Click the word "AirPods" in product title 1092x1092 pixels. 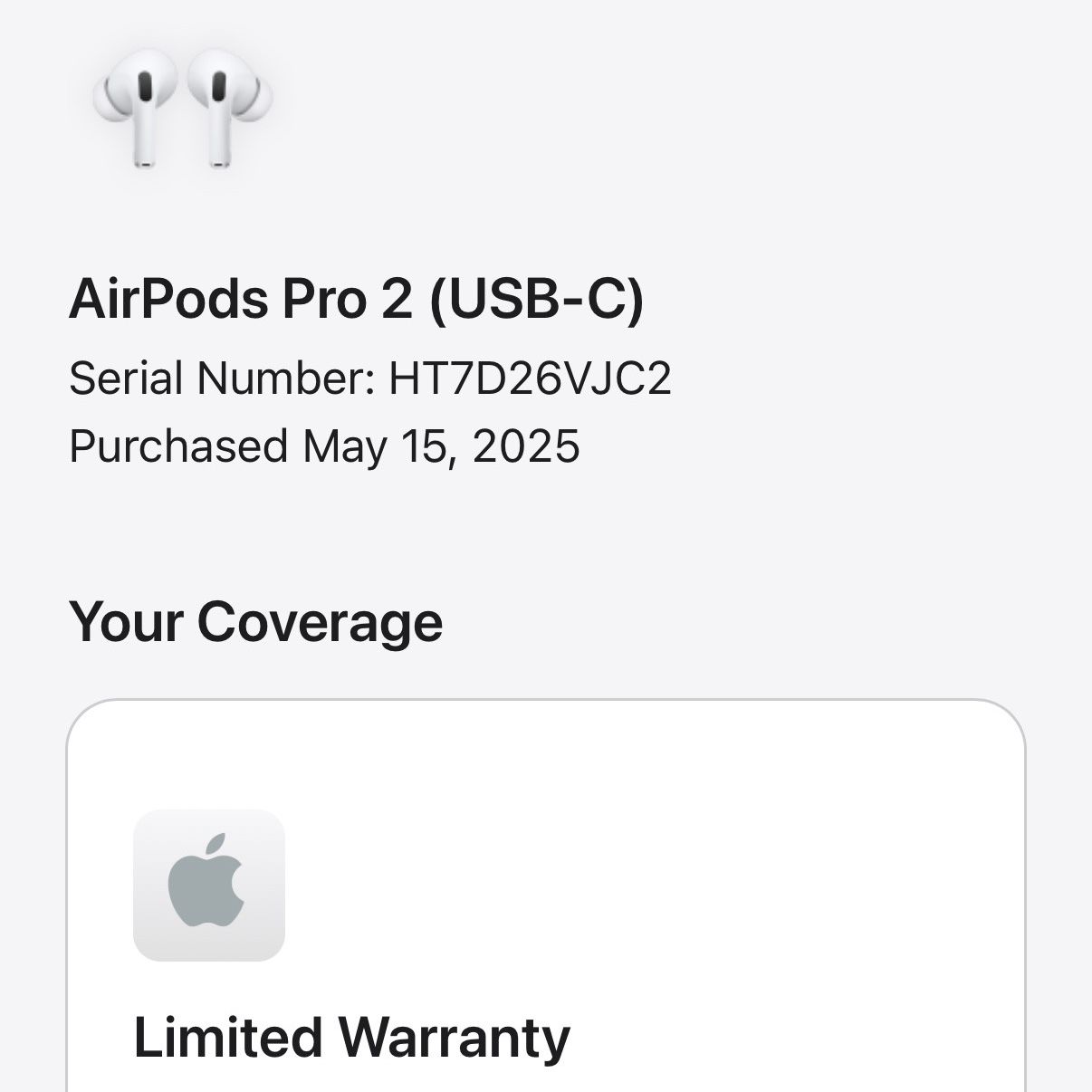coord(168,298)
